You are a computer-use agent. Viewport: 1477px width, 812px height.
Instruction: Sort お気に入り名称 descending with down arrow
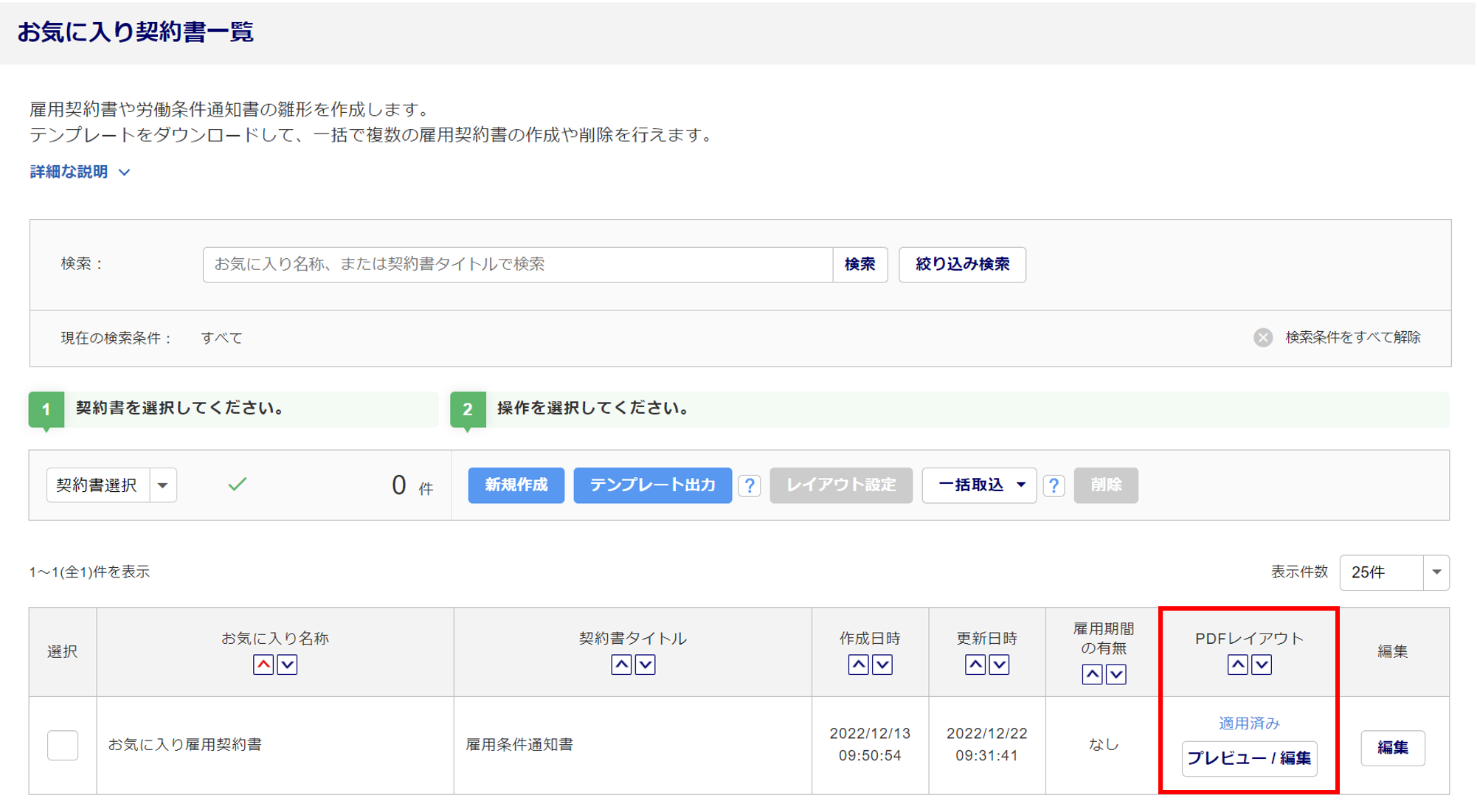(287, 664)
